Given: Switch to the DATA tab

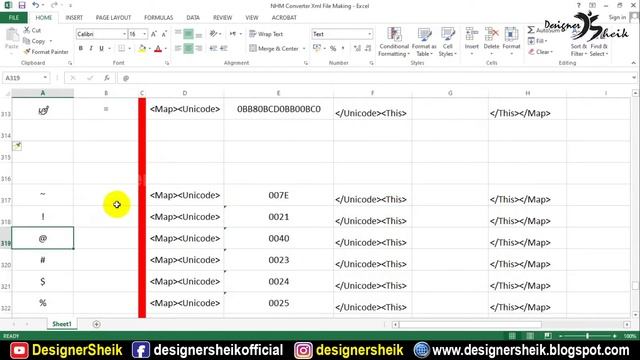Looking at the screenshot, I should [193, 18].
